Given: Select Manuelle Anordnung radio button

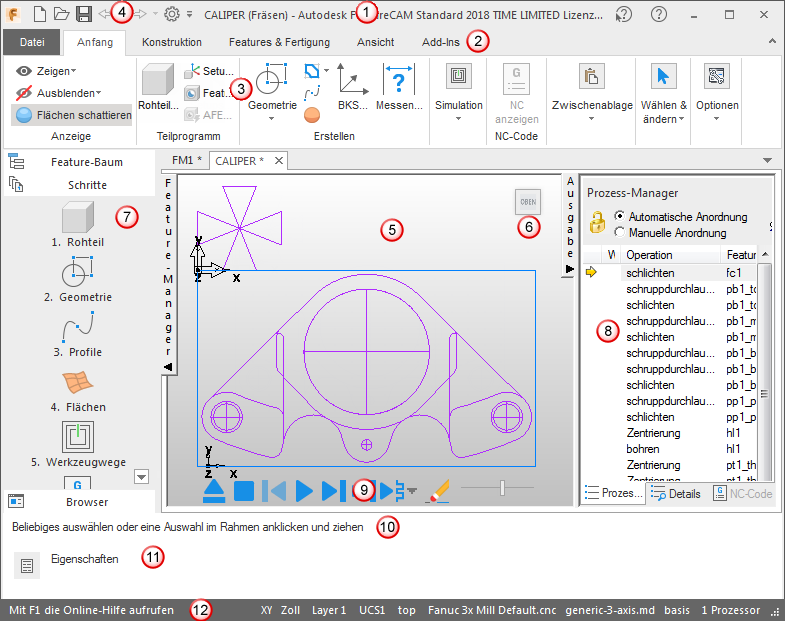Looking at the screenshot, I should coord(619,232).
